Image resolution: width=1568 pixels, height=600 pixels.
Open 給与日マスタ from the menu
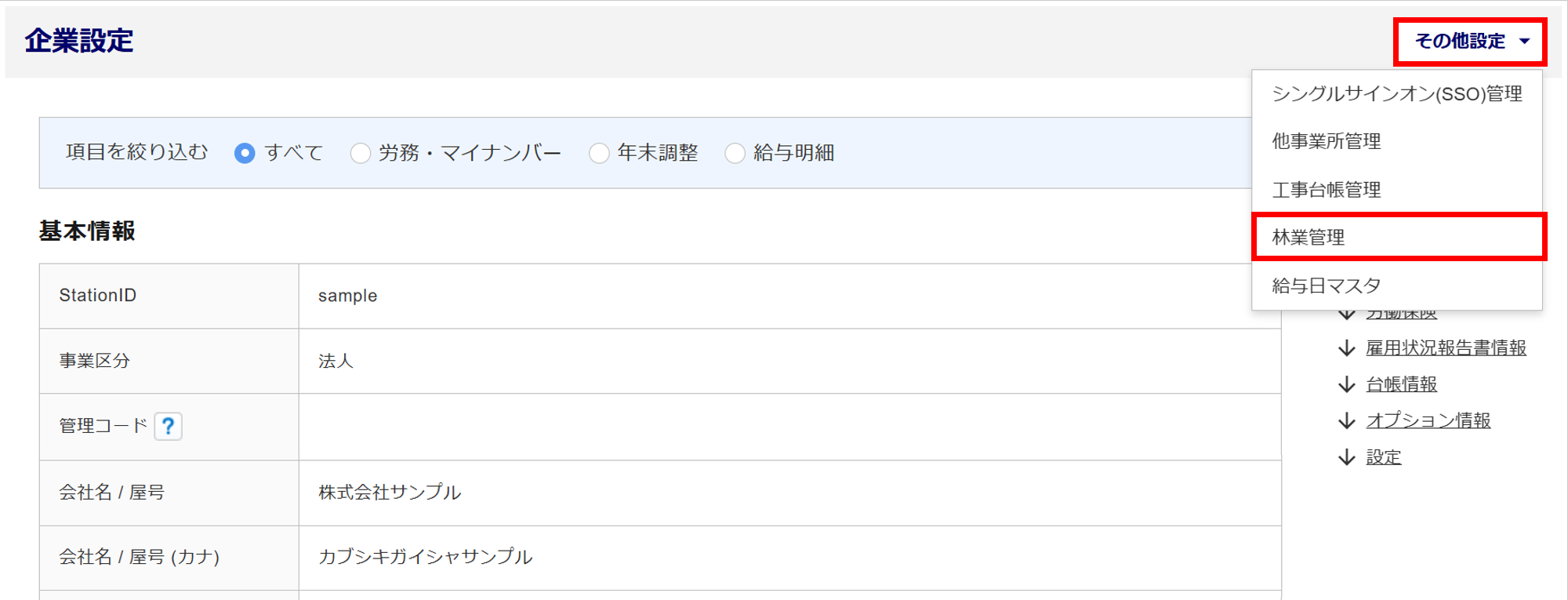pyautogui.click(x=1326, y=285)
